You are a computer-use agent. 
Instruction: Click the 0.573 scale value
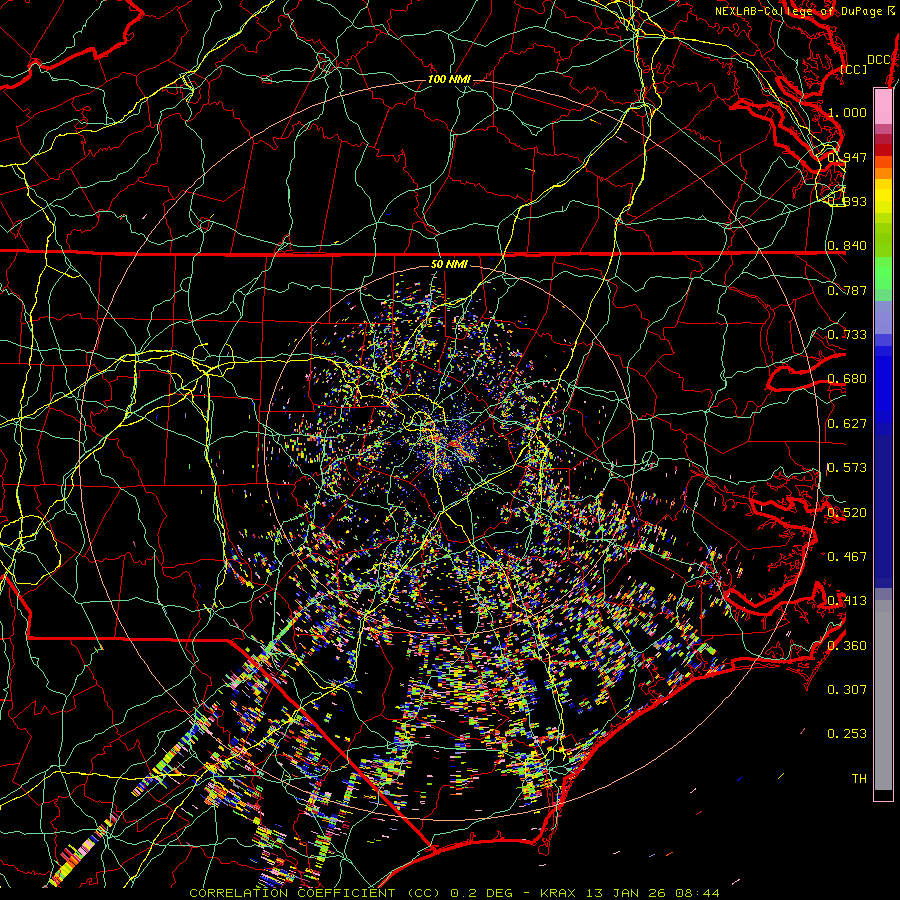click(847, 468)
